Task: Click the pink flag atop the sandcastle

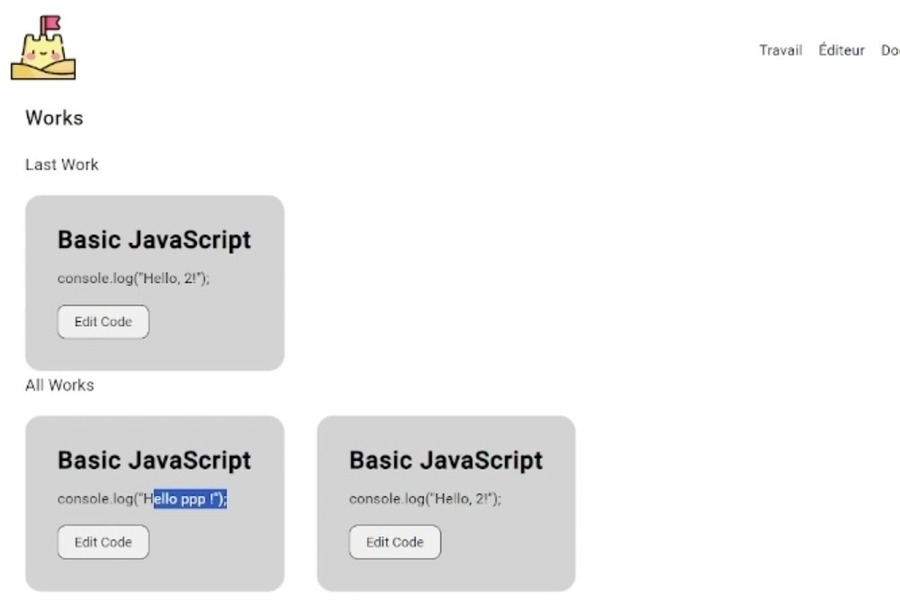Action: [51, 24]
